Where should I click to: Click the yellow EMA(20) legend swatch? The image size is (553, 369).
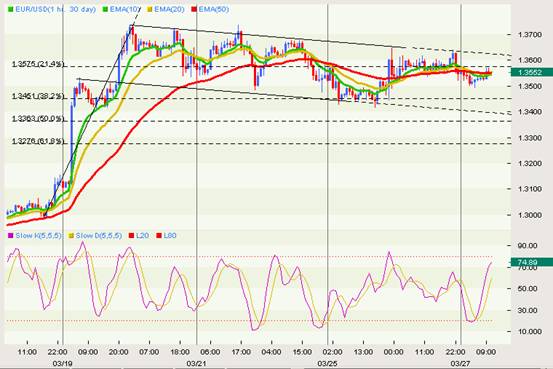150,9
